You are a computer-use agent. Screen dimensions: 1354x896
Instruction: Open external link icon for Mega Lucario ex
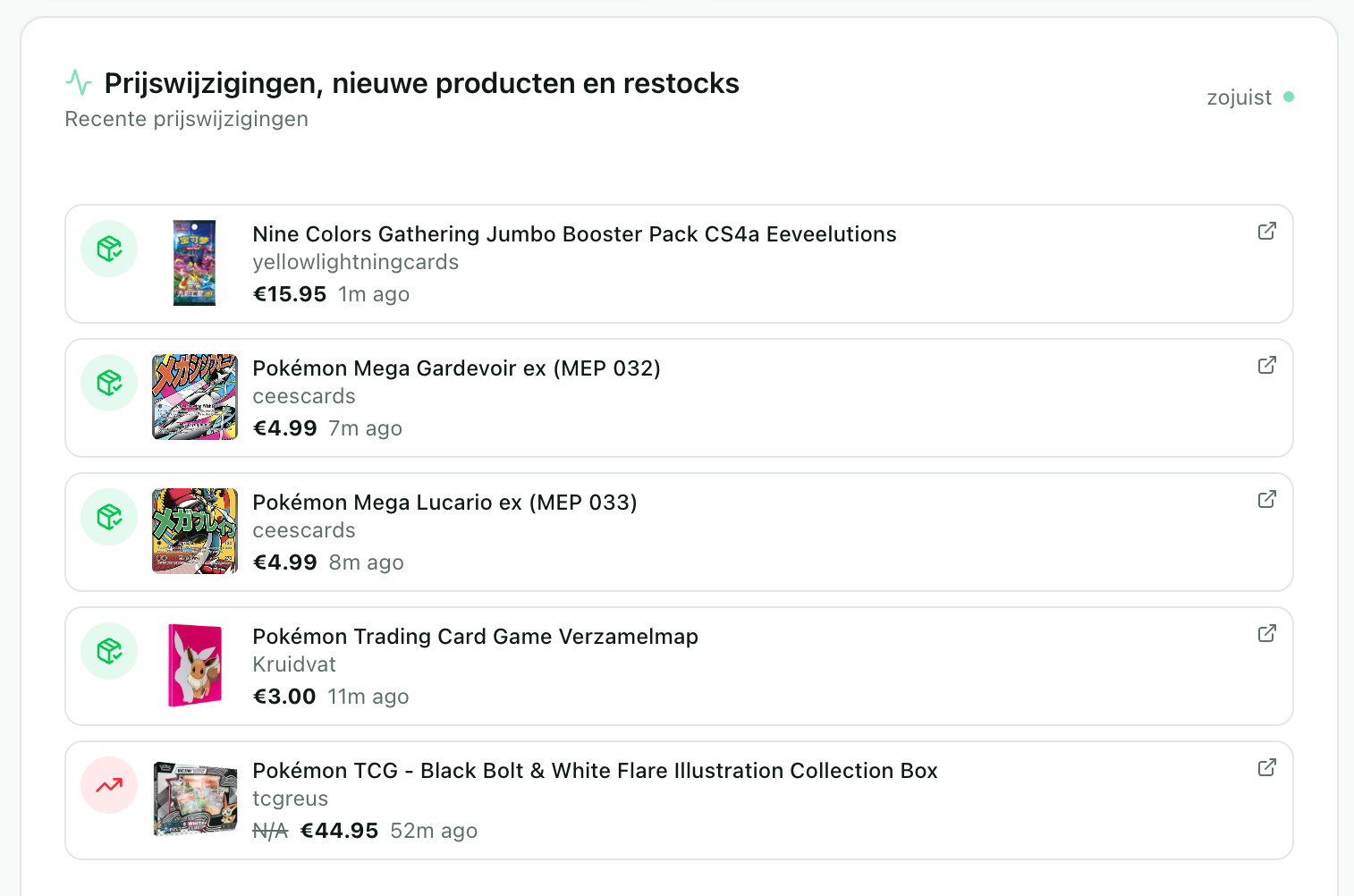coord(1266,500)
